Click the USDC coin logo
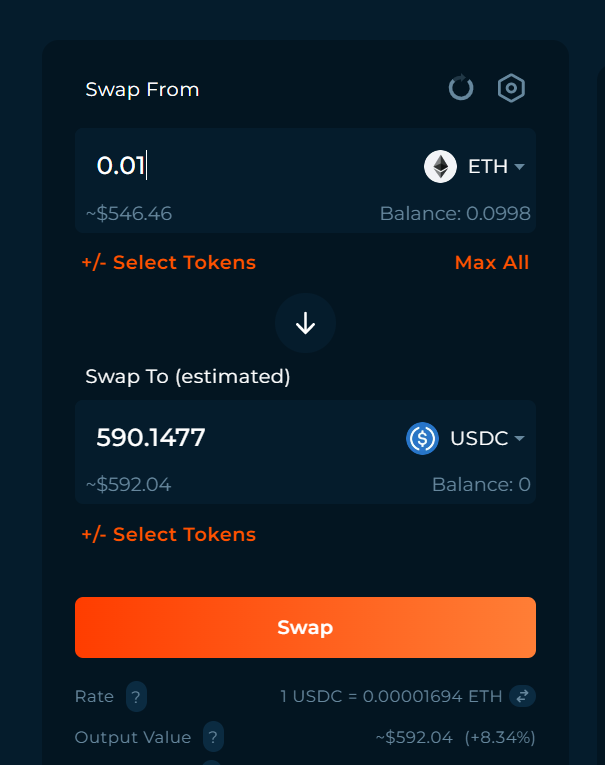The image size is (605, 765). pyautogui.click(x=423, y=438)
